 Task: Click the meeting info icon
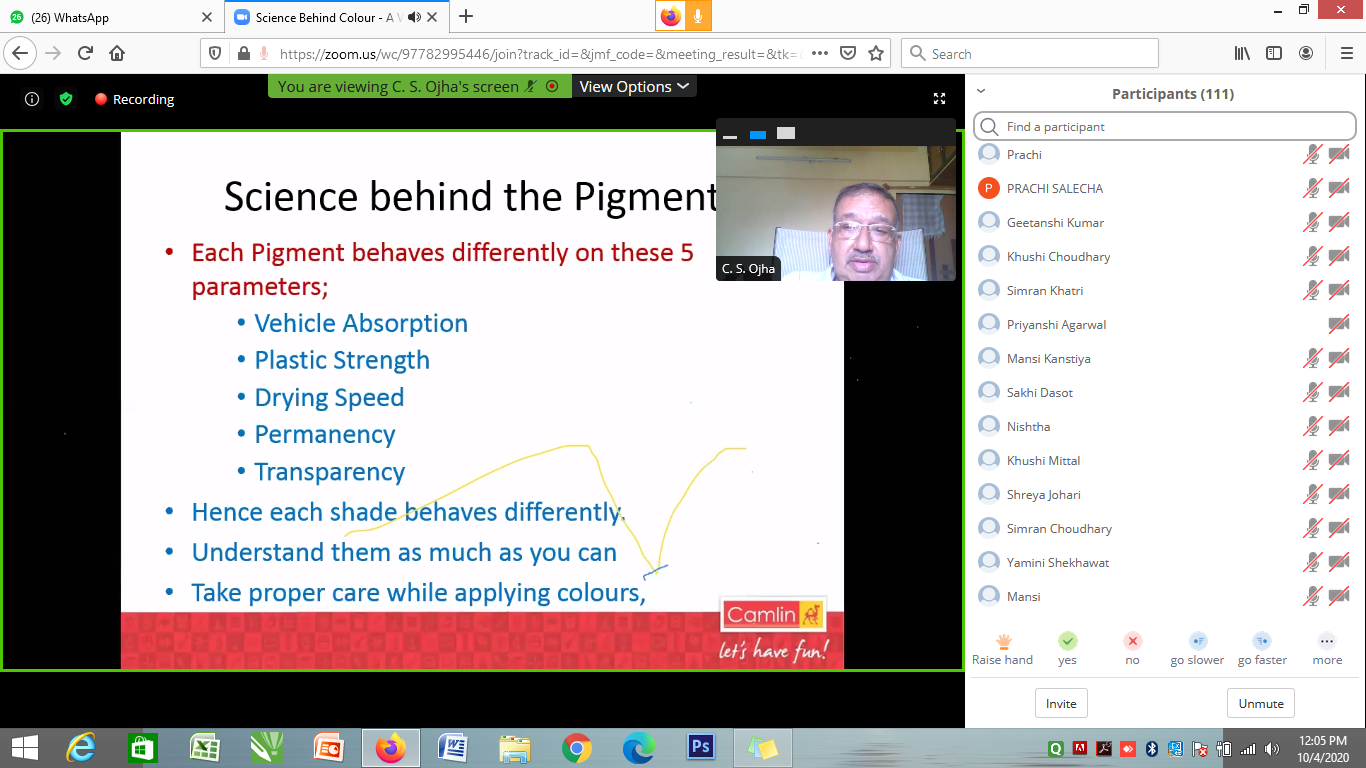[32, 99]
